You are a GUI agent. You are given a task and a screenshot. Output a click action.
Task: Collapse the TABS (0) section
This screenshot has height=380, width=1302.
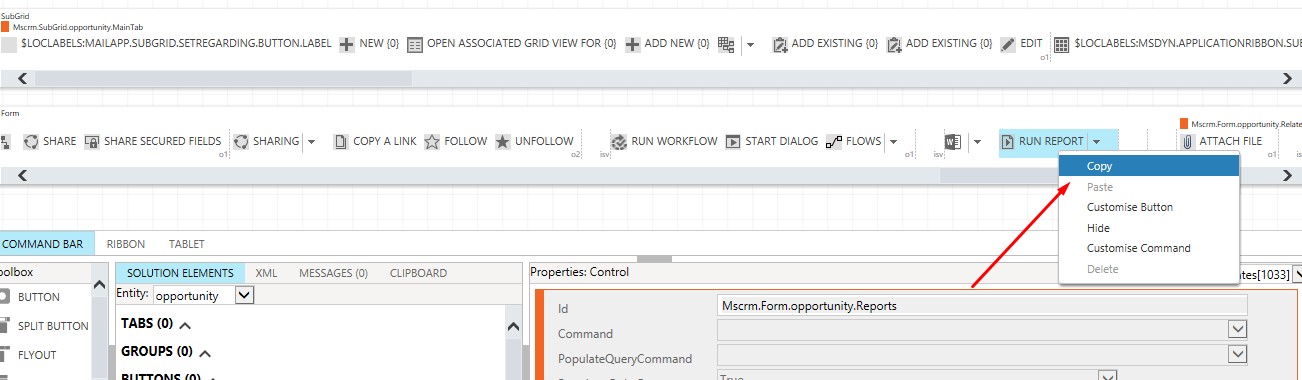184,325
